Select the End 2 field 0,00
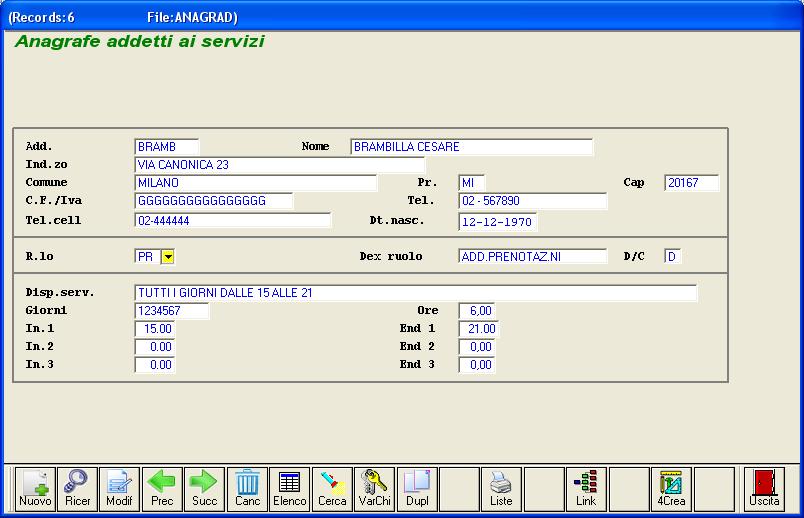 pos(477,347)
